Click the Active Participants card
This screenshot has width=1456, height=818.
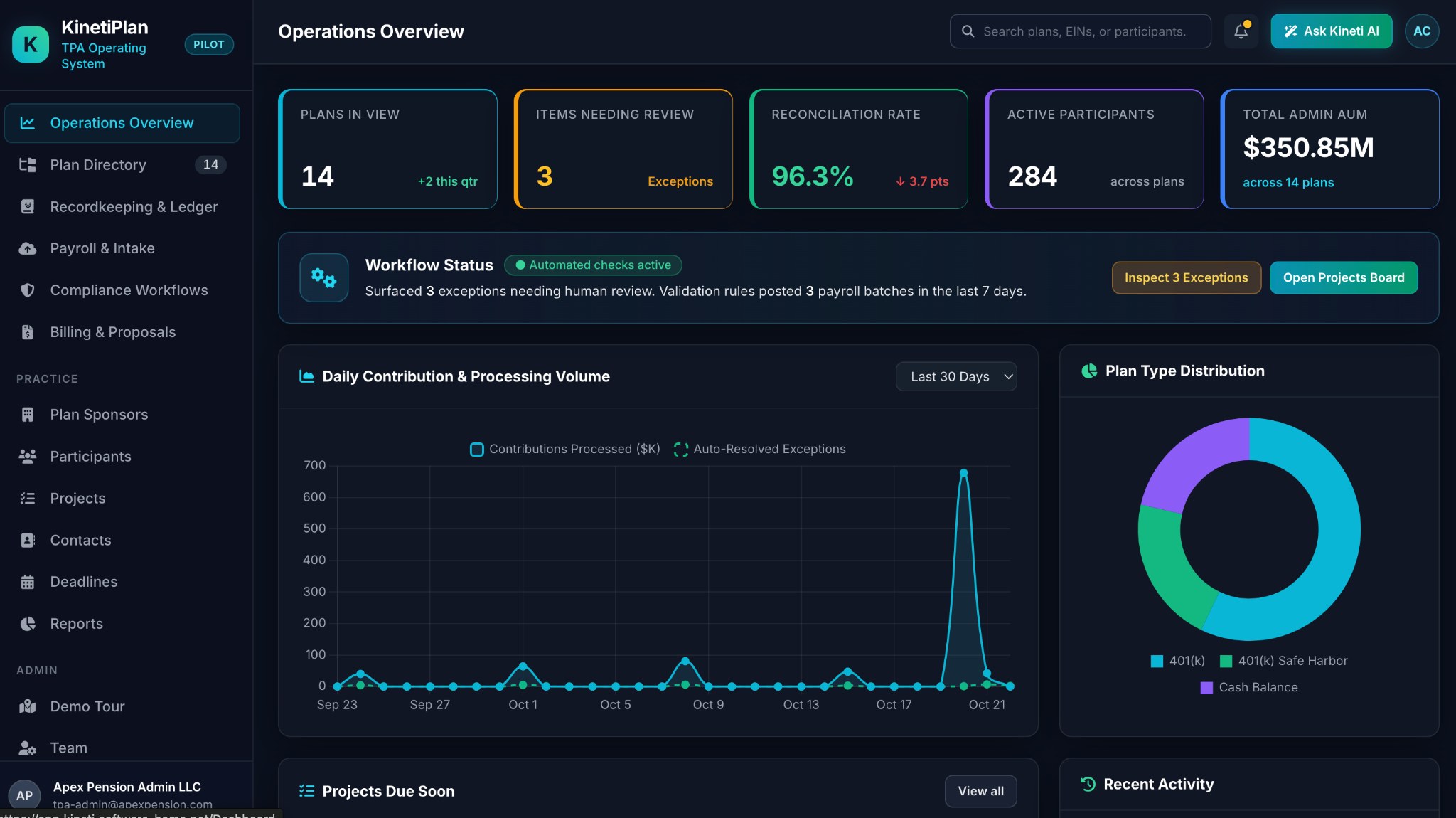1095,149
